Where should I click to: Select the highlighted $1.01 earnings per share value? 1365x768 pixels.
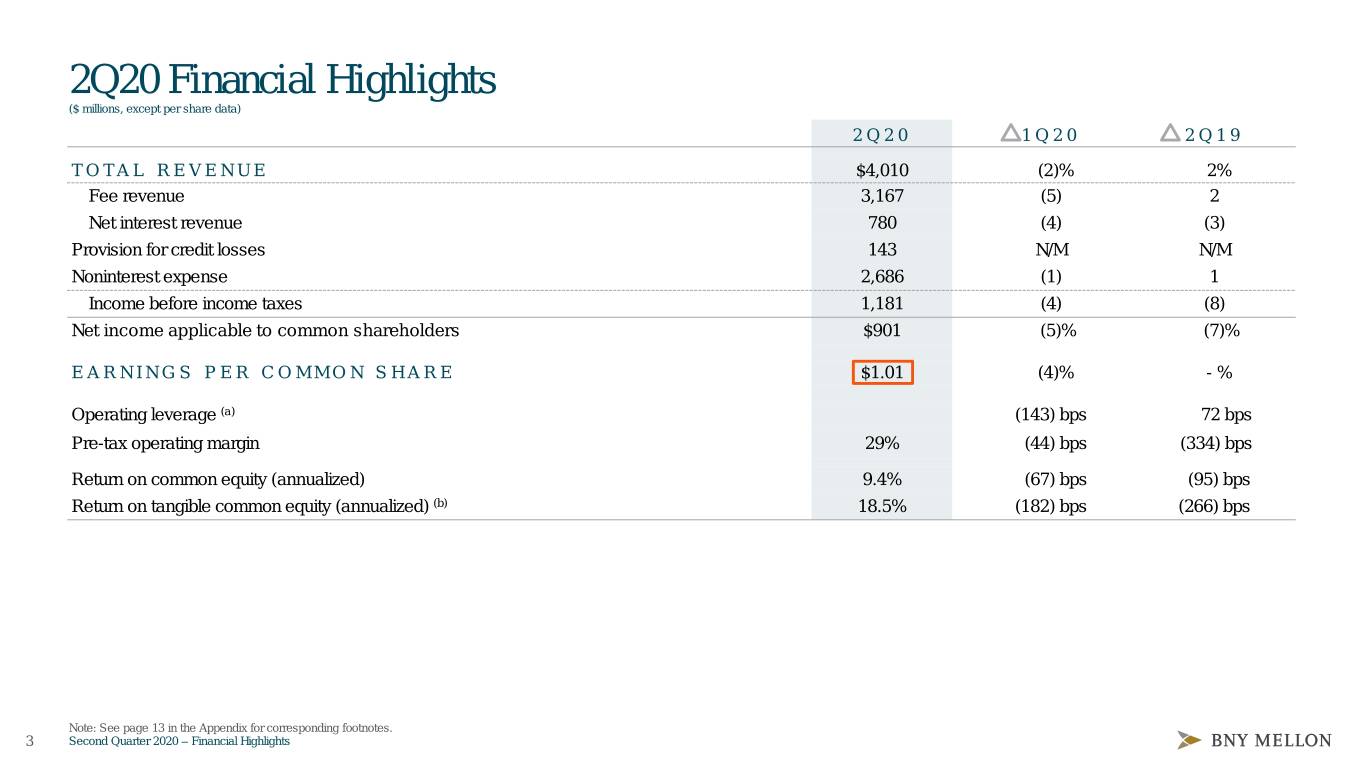(x=882, y=372)
